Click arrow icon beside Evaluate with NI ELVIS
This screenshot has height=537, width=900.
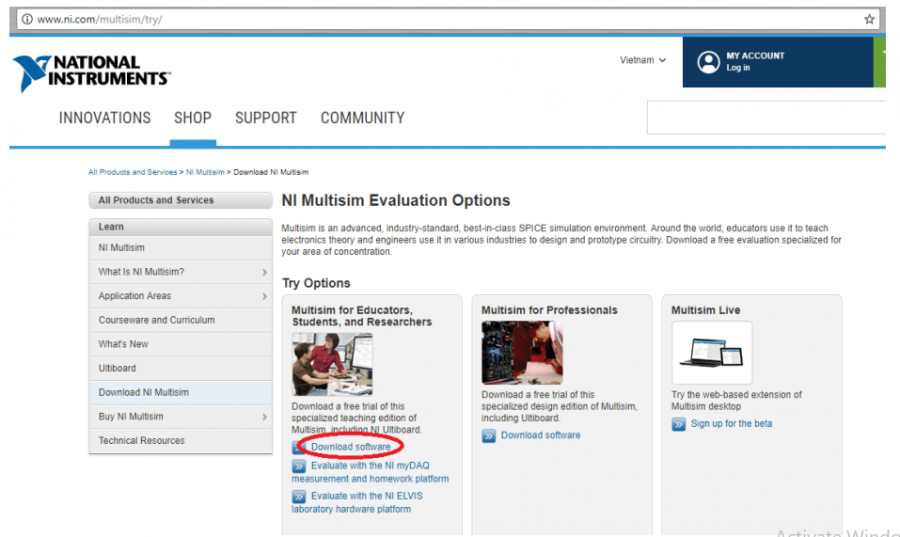(x=299, y=496)
